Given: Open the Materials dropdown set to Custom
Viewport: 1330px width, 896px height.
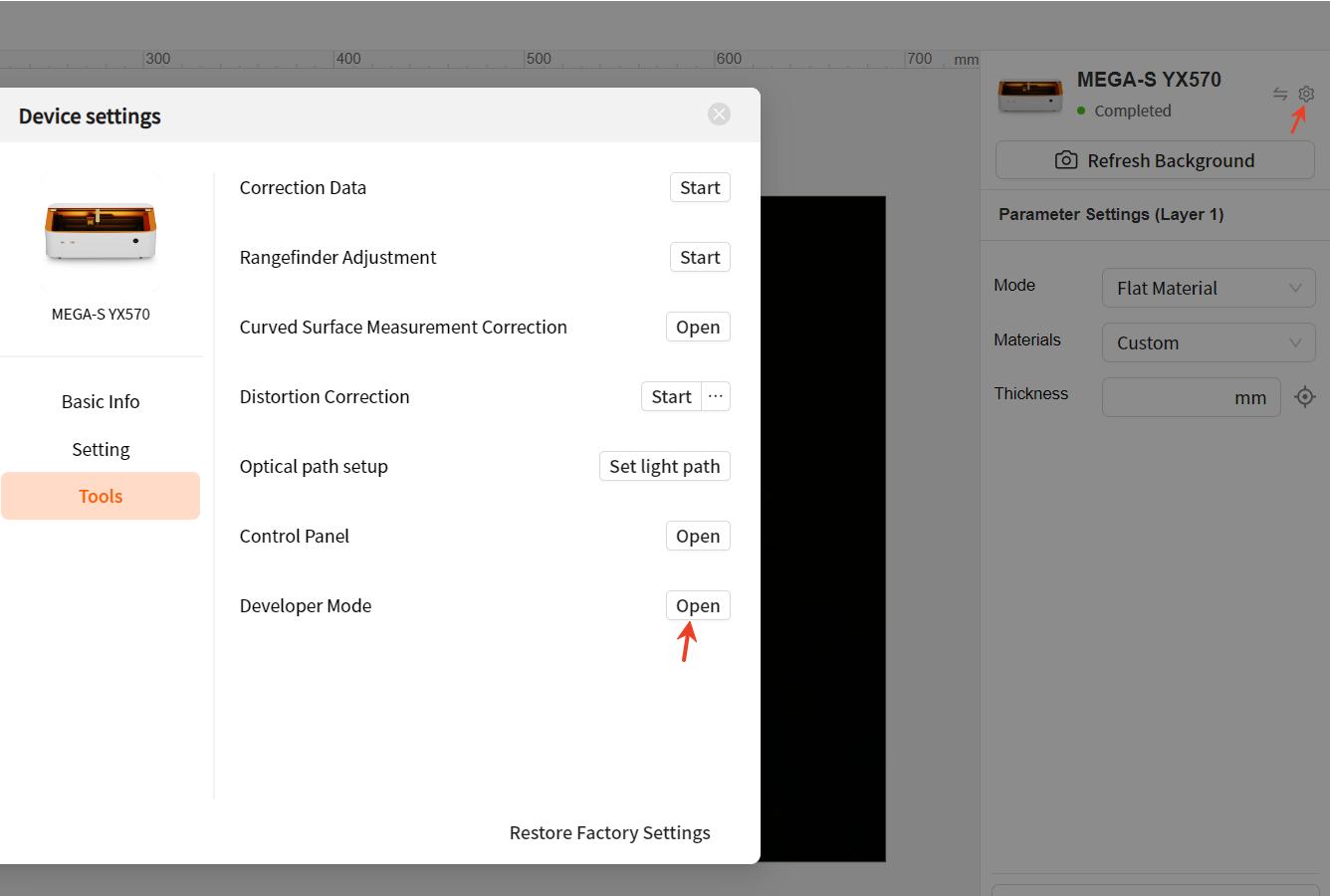Looking at the screenshot, I should (1209, 342).
